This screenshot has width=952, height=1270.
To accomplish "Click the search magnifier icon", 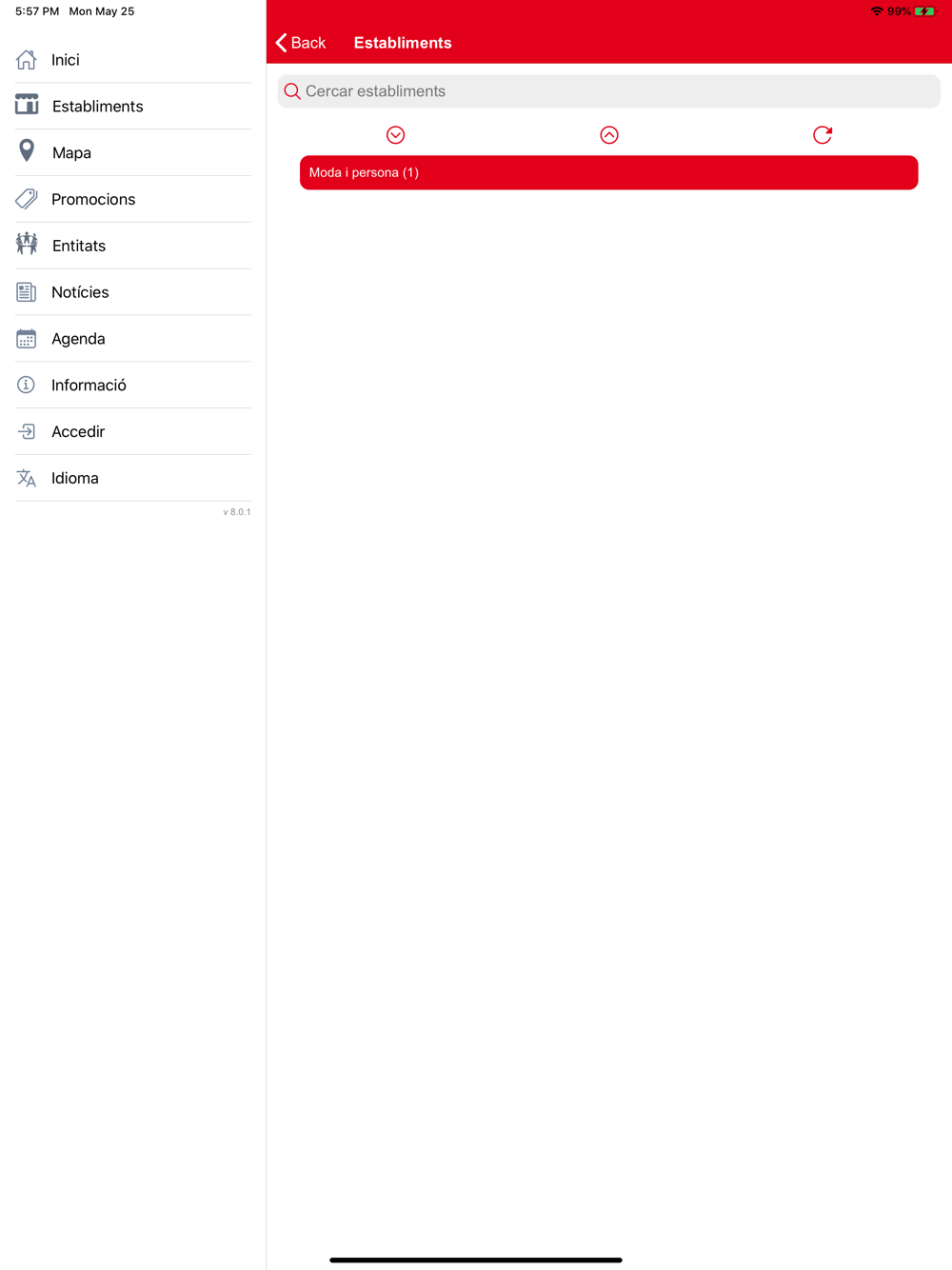I will pos(292,91).
